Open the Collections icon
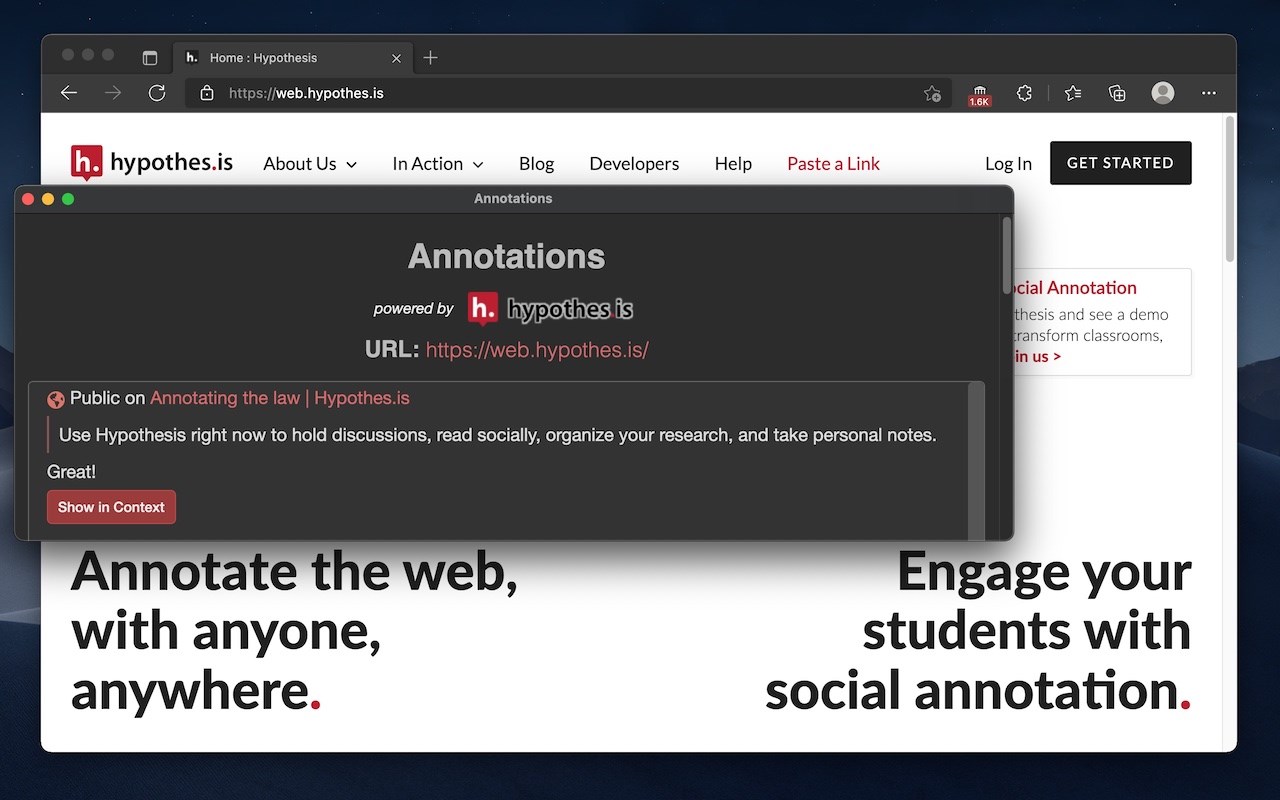 [1117, 93]
